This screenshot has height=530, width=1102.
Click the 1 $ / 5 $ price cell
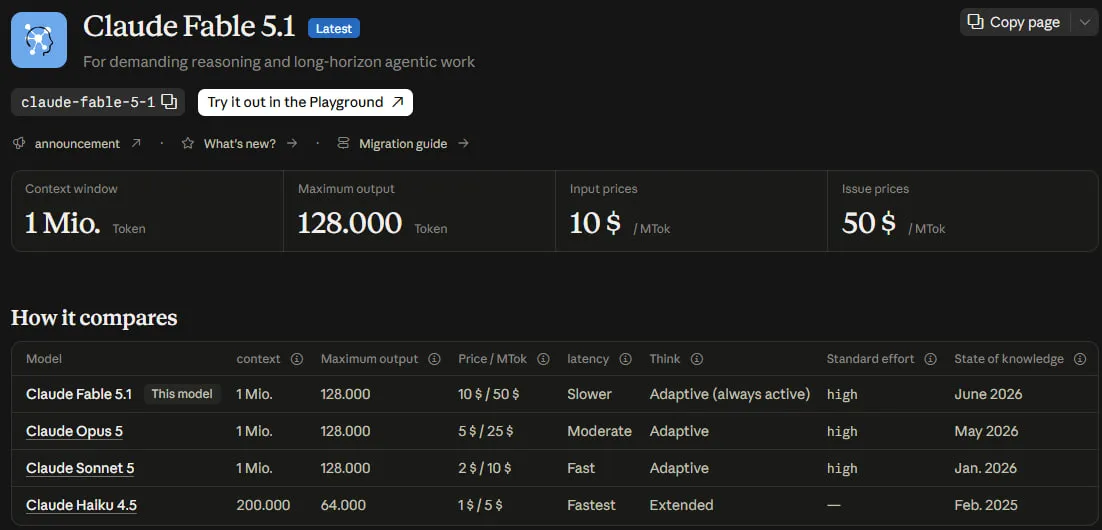pos(481,505)
